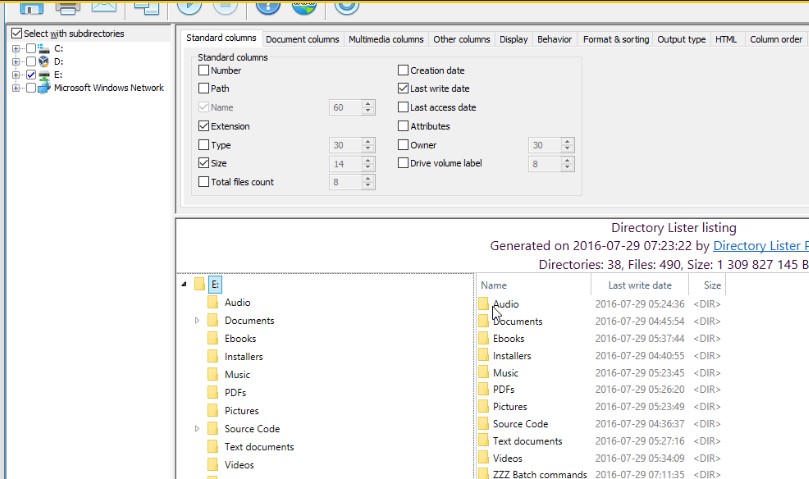The image size is (809, 479).
Task: Click the globe website toolbar icon
Action: tap(304, 7)
